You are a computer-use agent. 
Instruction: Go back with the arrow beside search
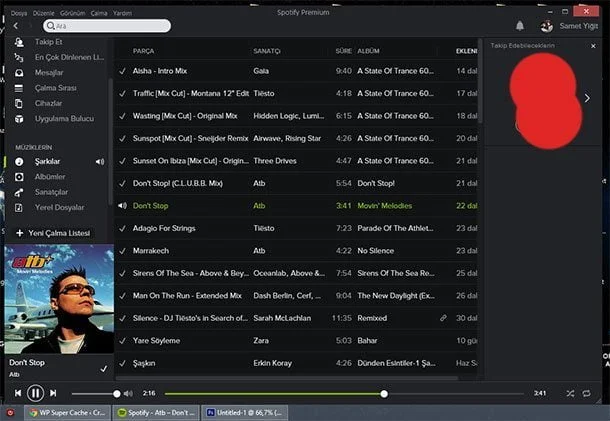click(16, 26)
